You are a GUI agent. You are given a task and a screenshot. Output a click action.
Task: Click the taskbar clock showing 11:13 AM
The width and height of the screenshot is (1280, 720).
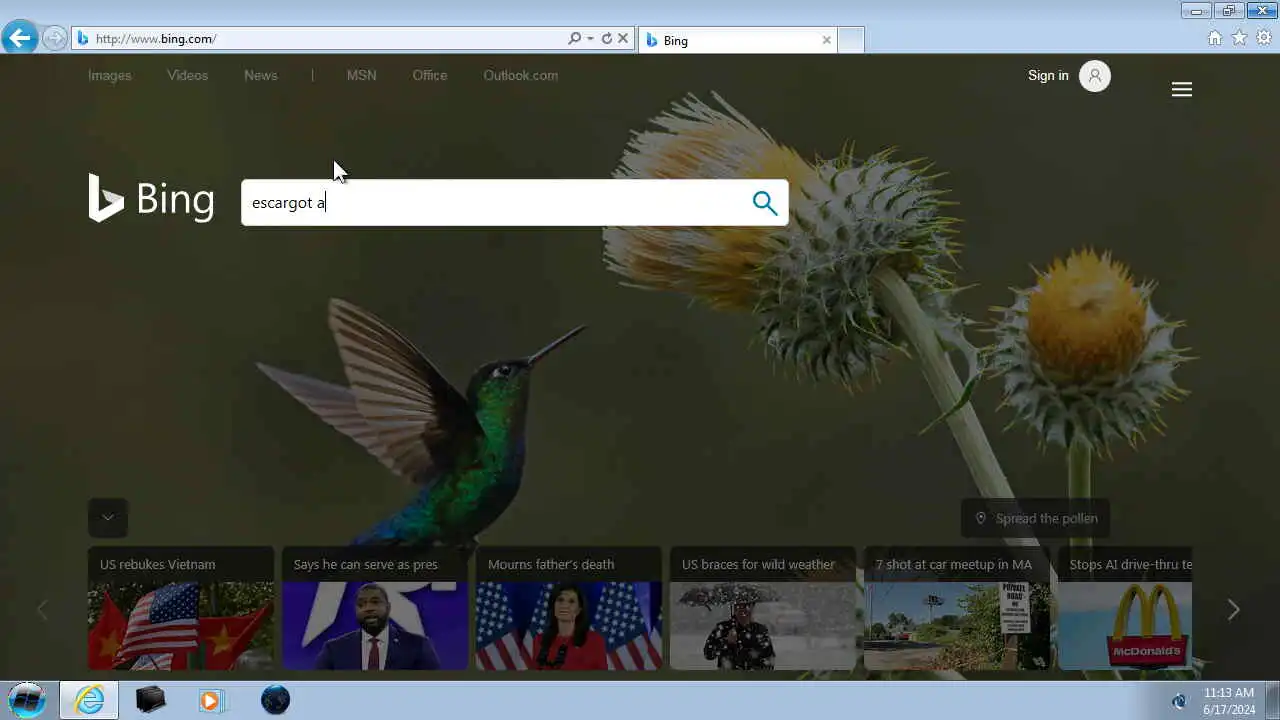pos(1229,701)
